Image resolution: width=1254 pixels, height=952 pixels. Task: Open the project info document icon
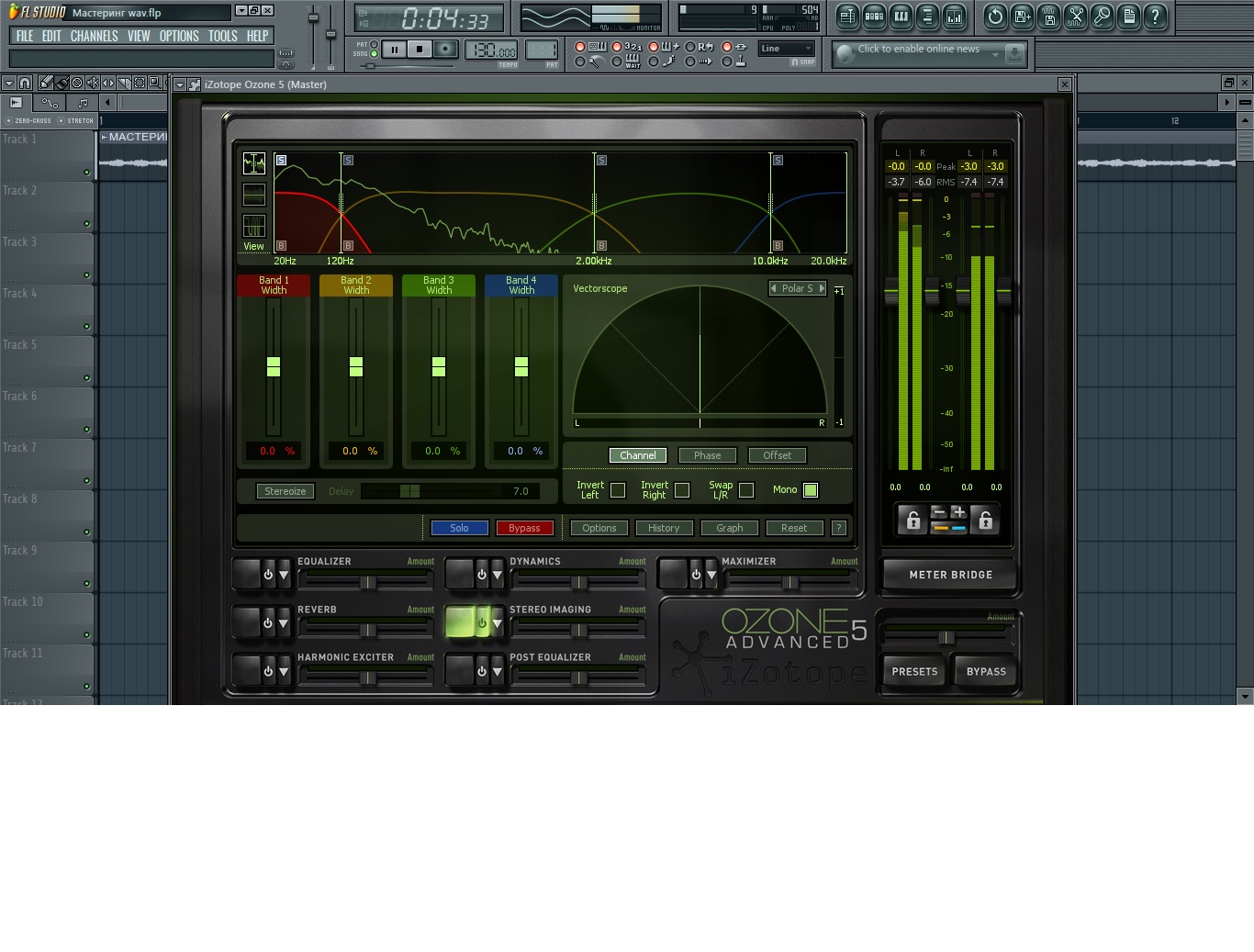[1128, 17]
